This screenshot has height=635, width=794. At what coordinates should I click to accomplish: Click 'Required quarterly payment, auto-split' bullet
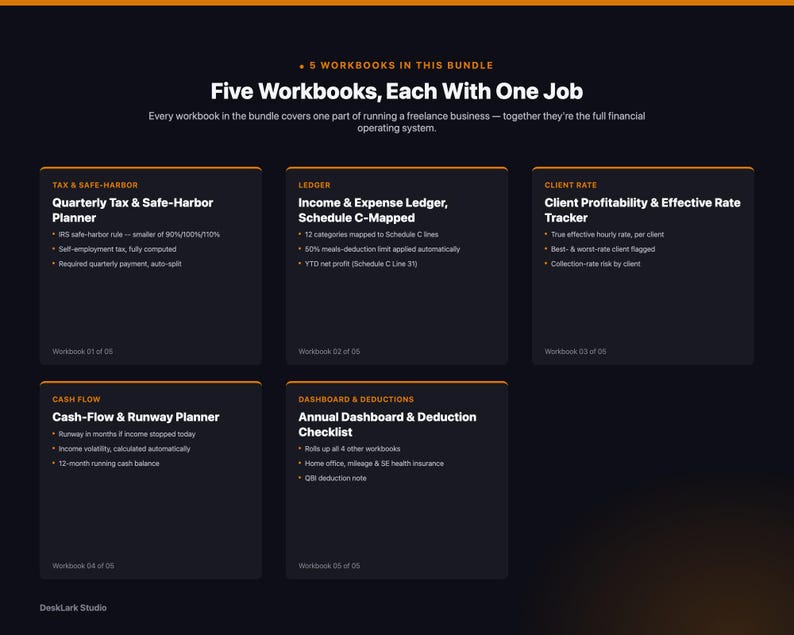coord(120,264)
